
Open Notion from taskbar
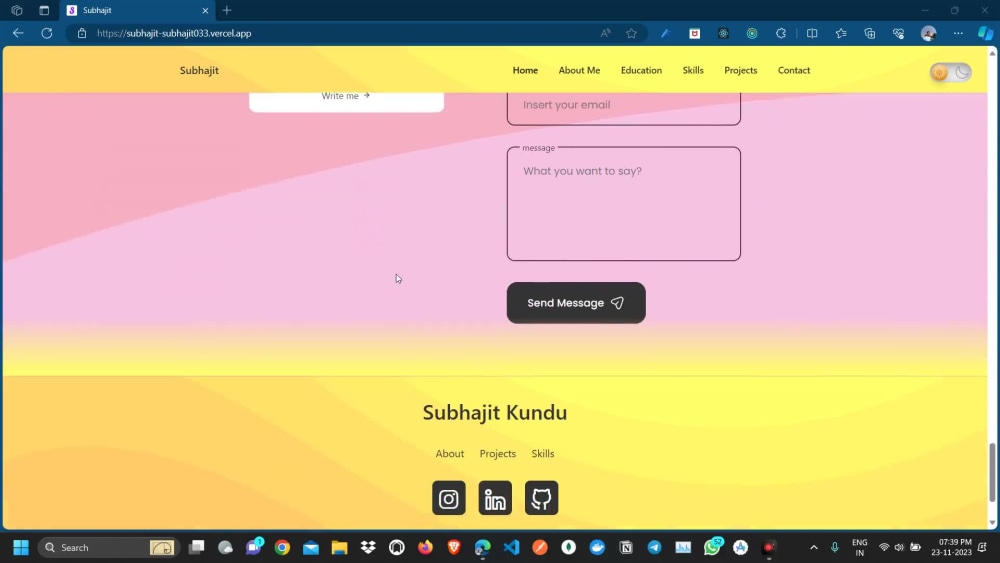[626, 547]
